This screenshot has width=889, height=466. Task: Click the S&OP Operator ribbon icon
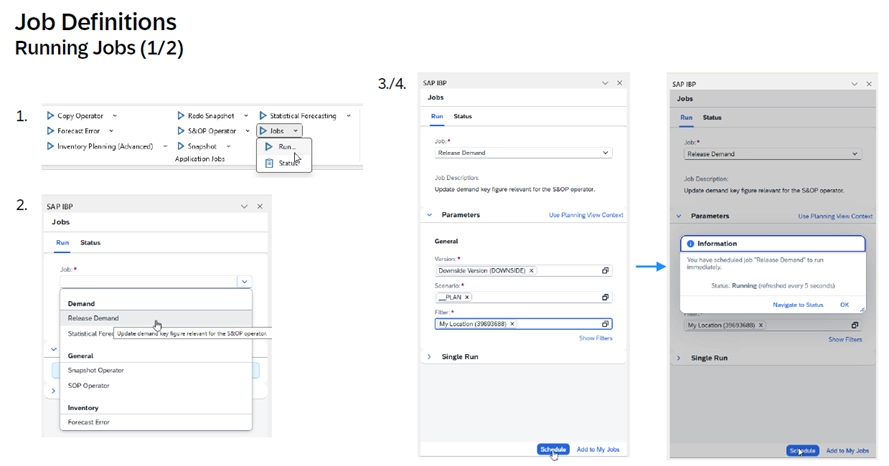coord(181,131)
